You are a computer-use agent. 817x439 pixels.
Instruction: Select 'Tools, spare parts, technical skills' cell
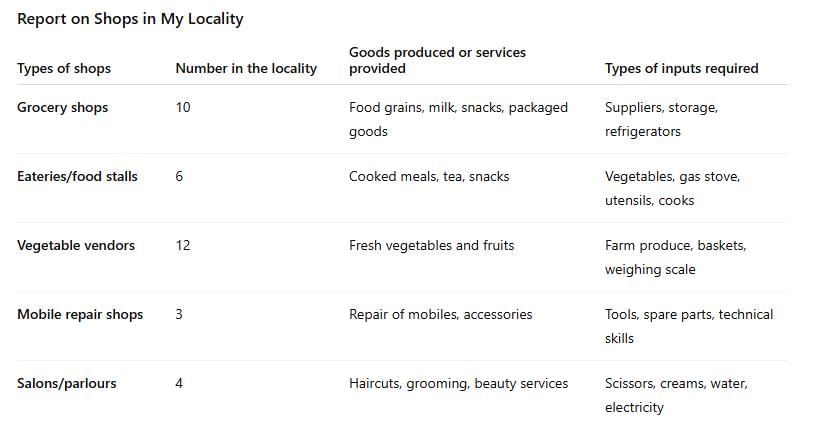tap(688, 326)
